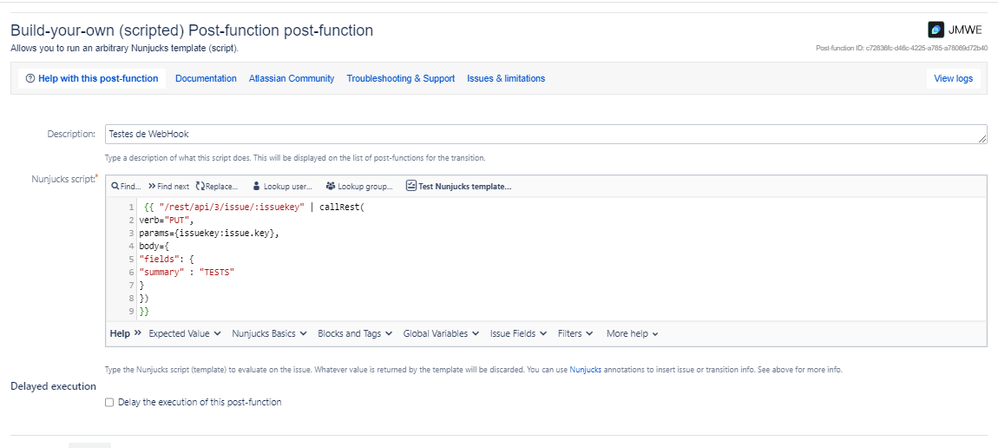Enable delay the execution of this post-function
The image size is (998, 448).
[109, 402]
